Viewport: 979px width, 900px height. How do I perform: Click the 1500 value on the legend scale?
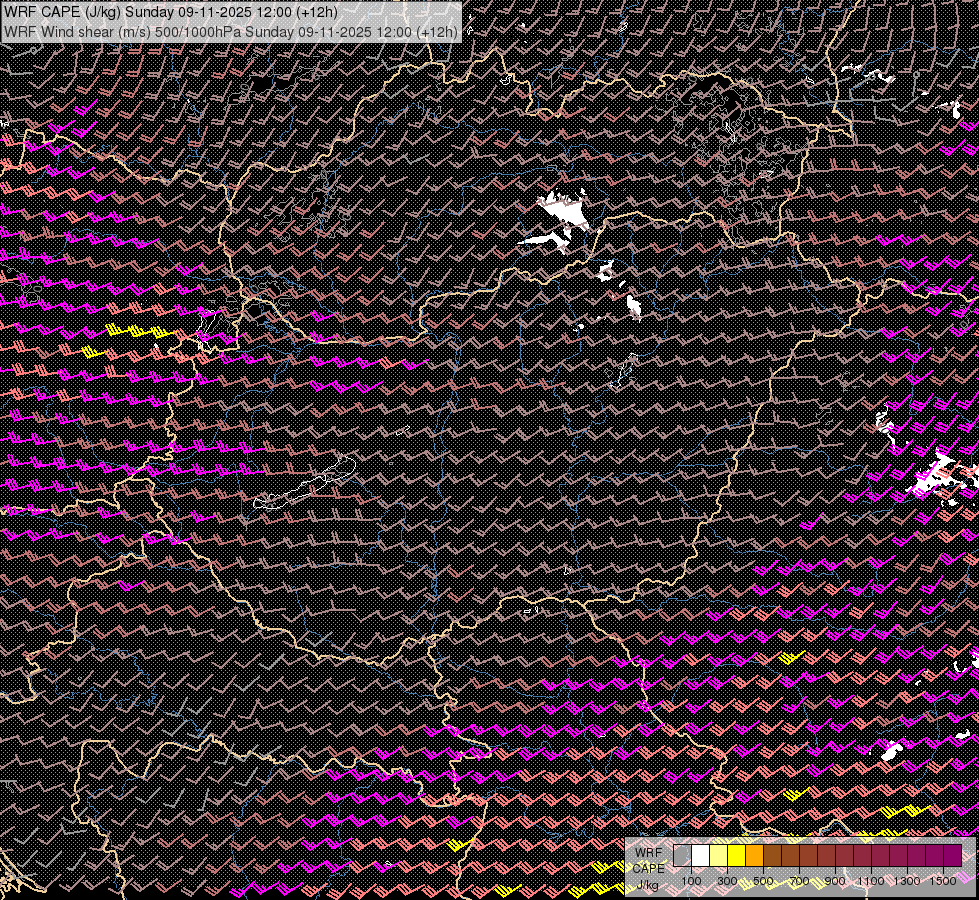(943, 881)
